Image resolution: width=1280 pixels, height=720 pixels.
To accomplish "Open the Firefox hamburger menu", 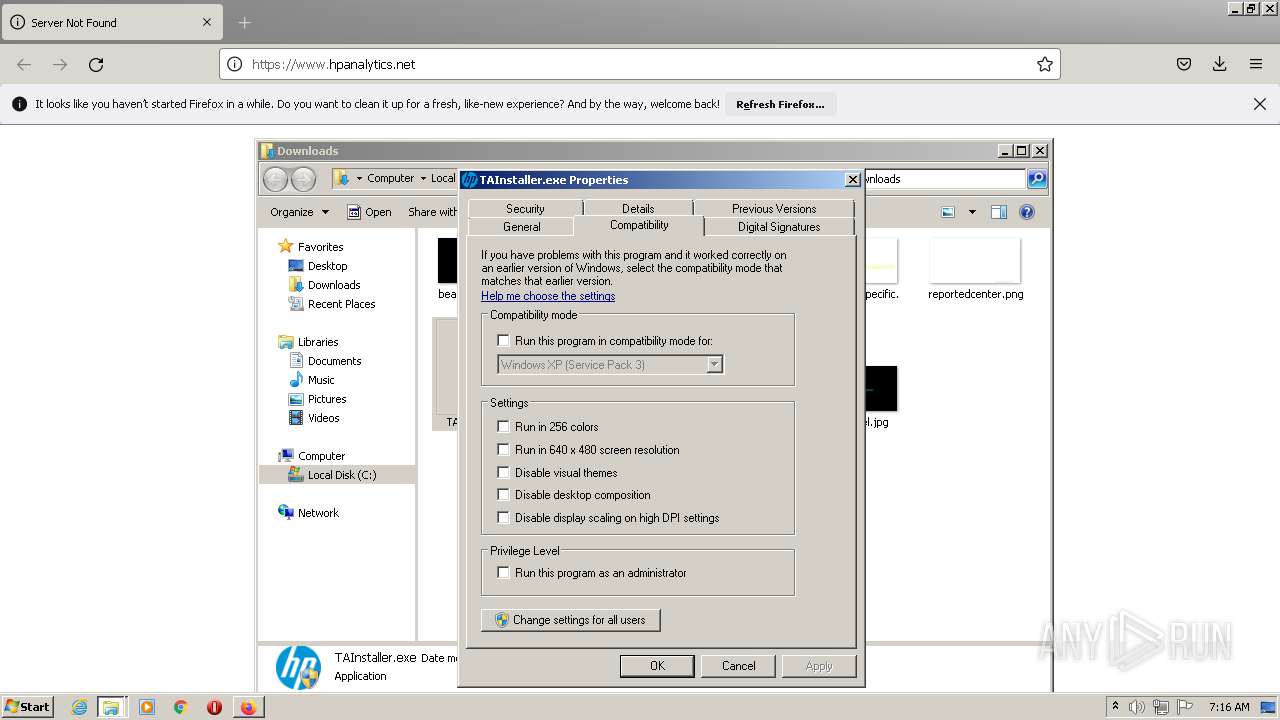I will coord(1256,64).
